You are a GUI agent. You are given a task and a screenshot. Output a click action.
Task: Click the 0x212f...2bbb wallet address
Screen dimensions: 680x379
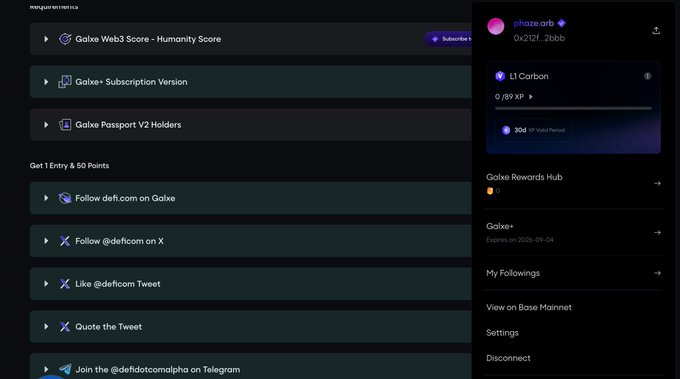539,38
